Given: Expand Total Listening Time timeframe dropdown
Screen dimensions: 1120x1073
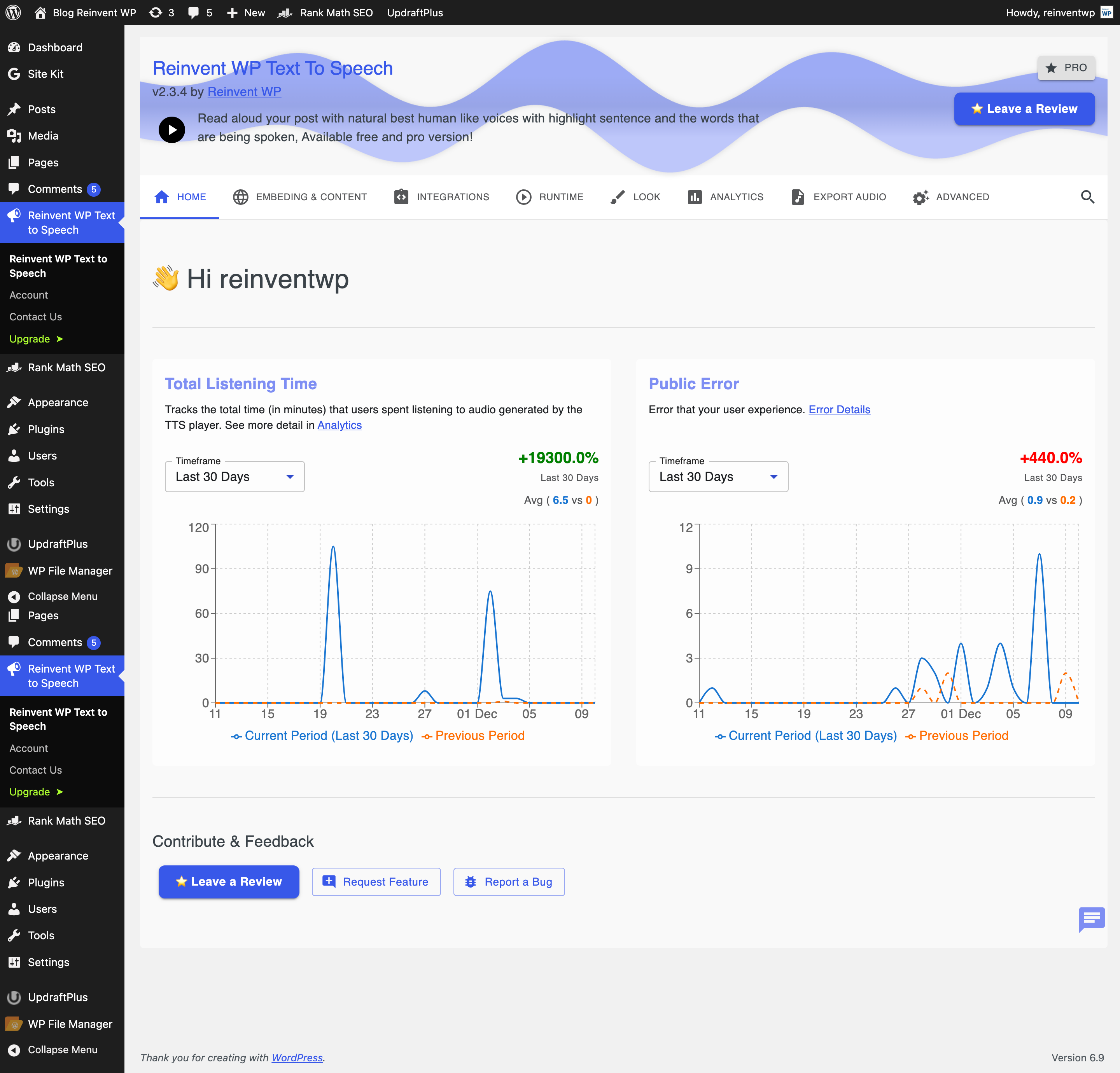Looking at the screenshot, I should [234, 477].
